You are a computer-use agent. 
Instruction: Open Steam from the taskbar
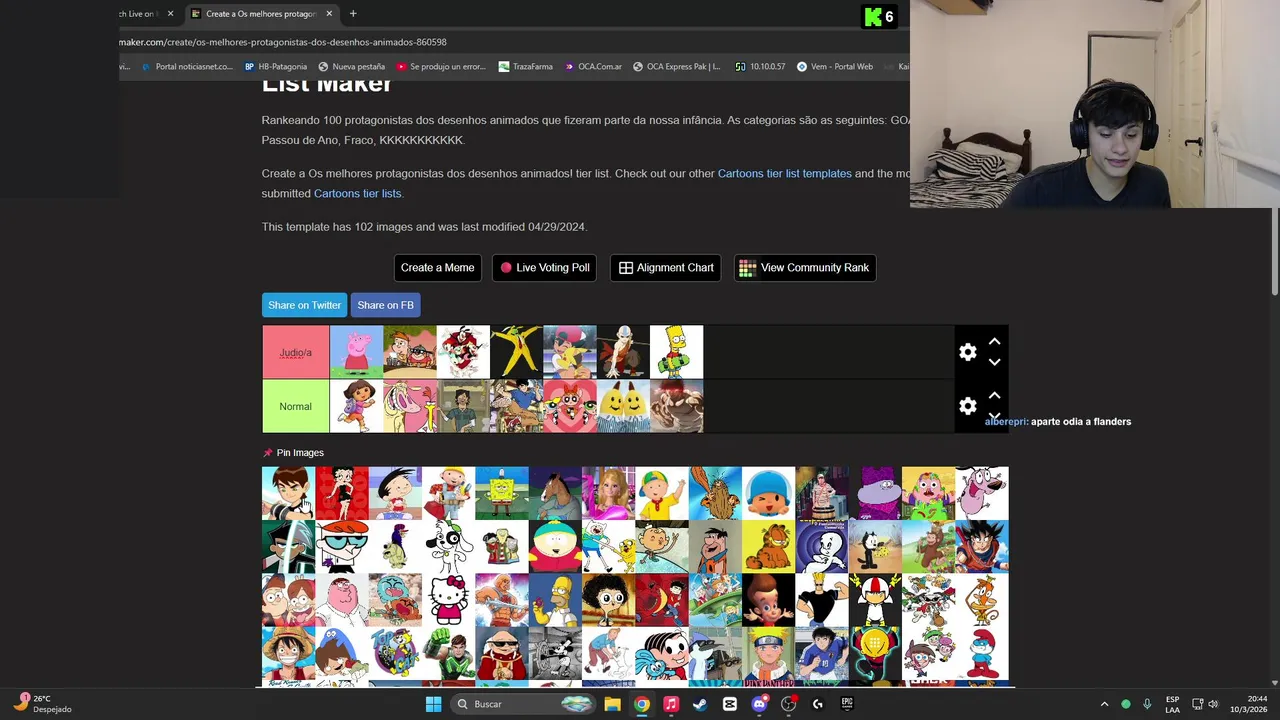click(x=700, y=704)
